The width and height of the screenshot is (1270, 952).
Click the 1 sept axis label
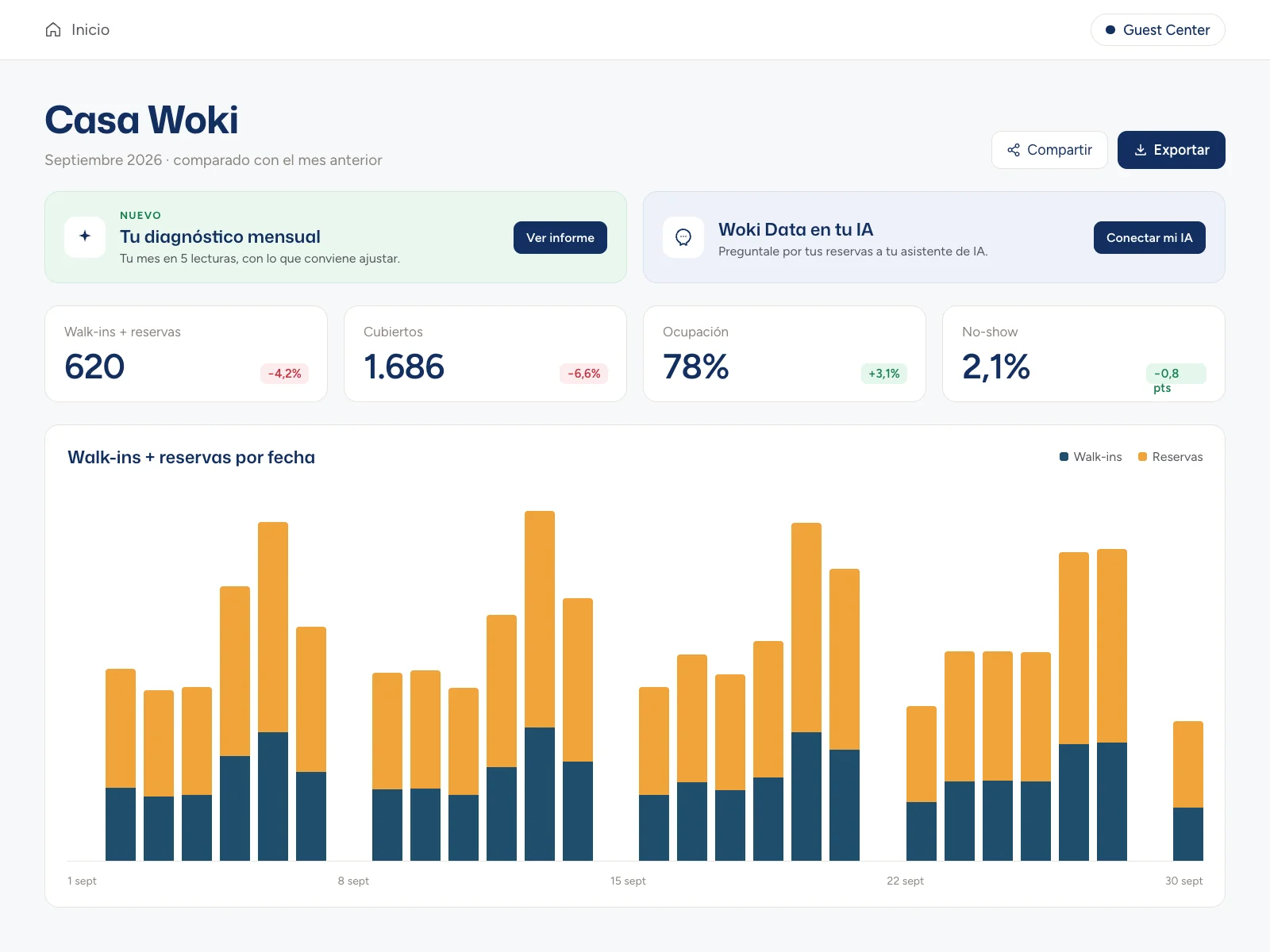[82, 881]
